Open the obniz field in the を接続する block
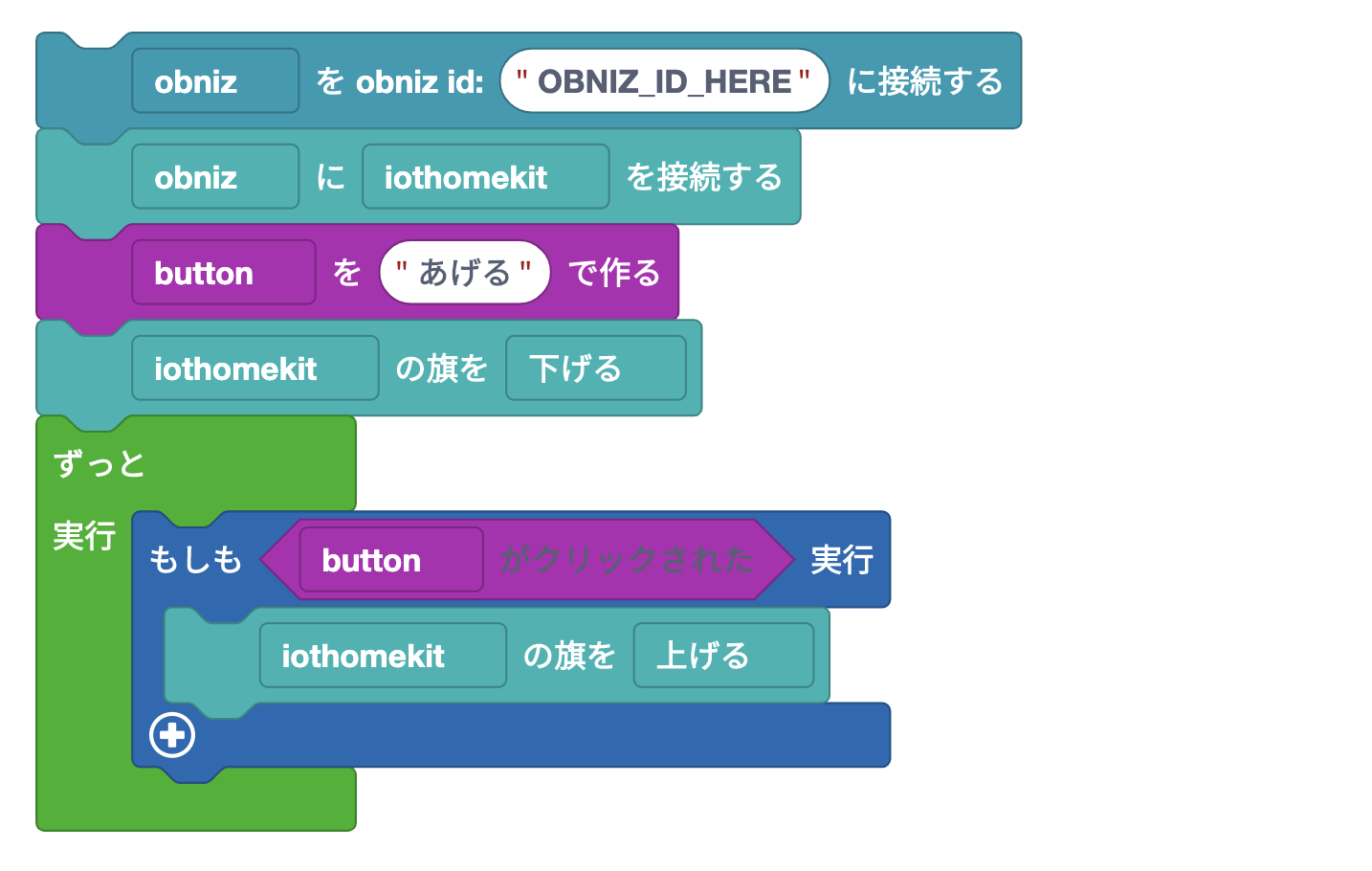This screenshot has height=871, width=1372. tap(215, 177)
